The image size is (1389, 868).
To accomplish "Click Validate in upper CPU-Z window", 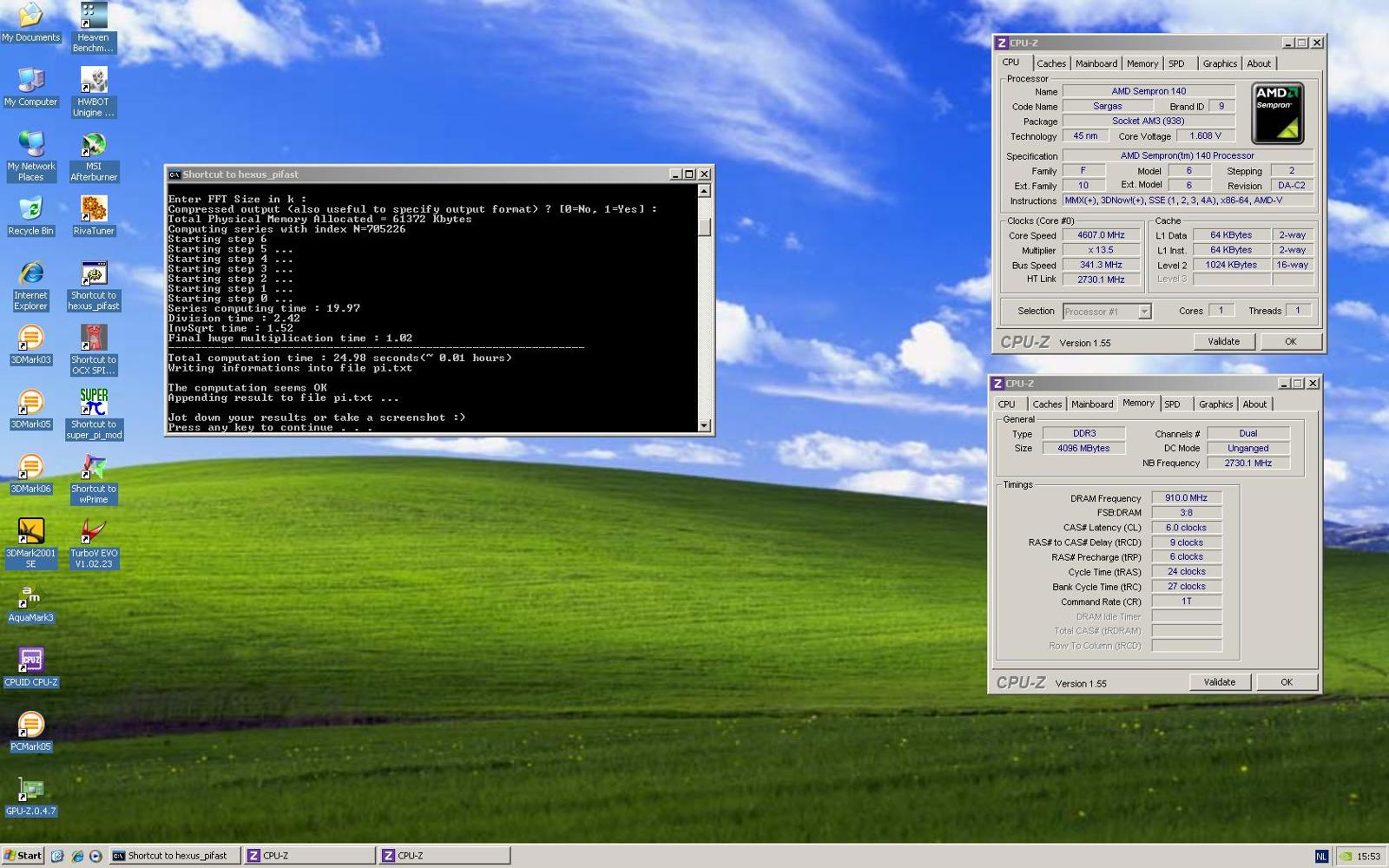I will point(1223,341).
